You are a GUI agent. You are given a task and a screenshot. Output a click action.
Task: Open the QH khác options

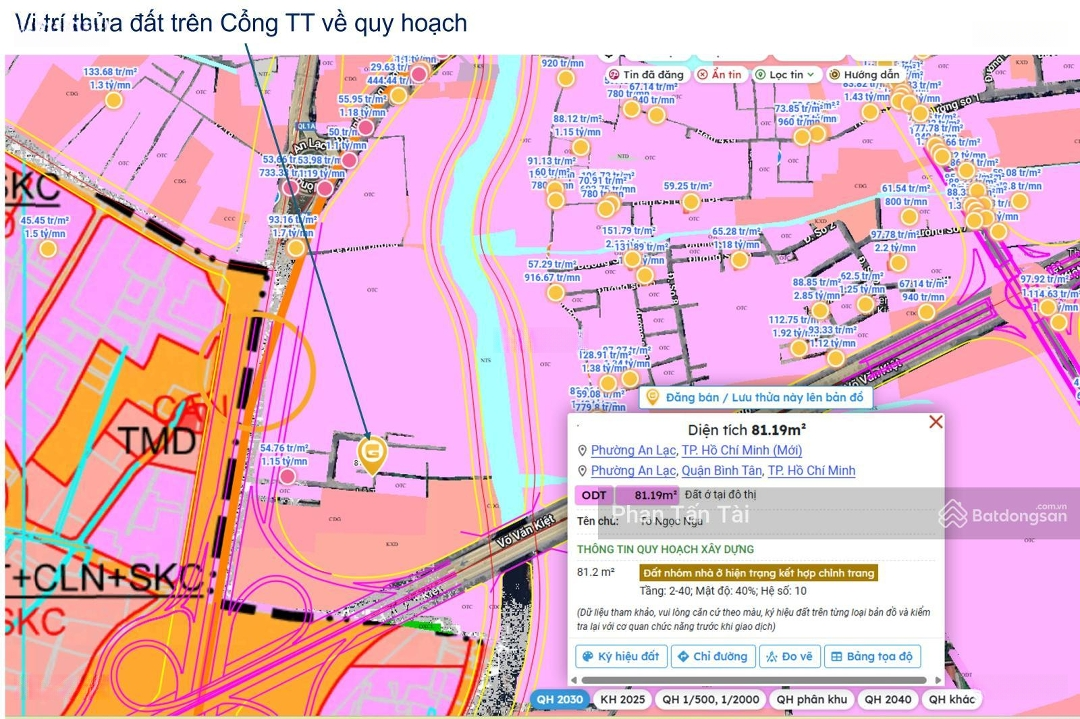[x=950, y=699]
